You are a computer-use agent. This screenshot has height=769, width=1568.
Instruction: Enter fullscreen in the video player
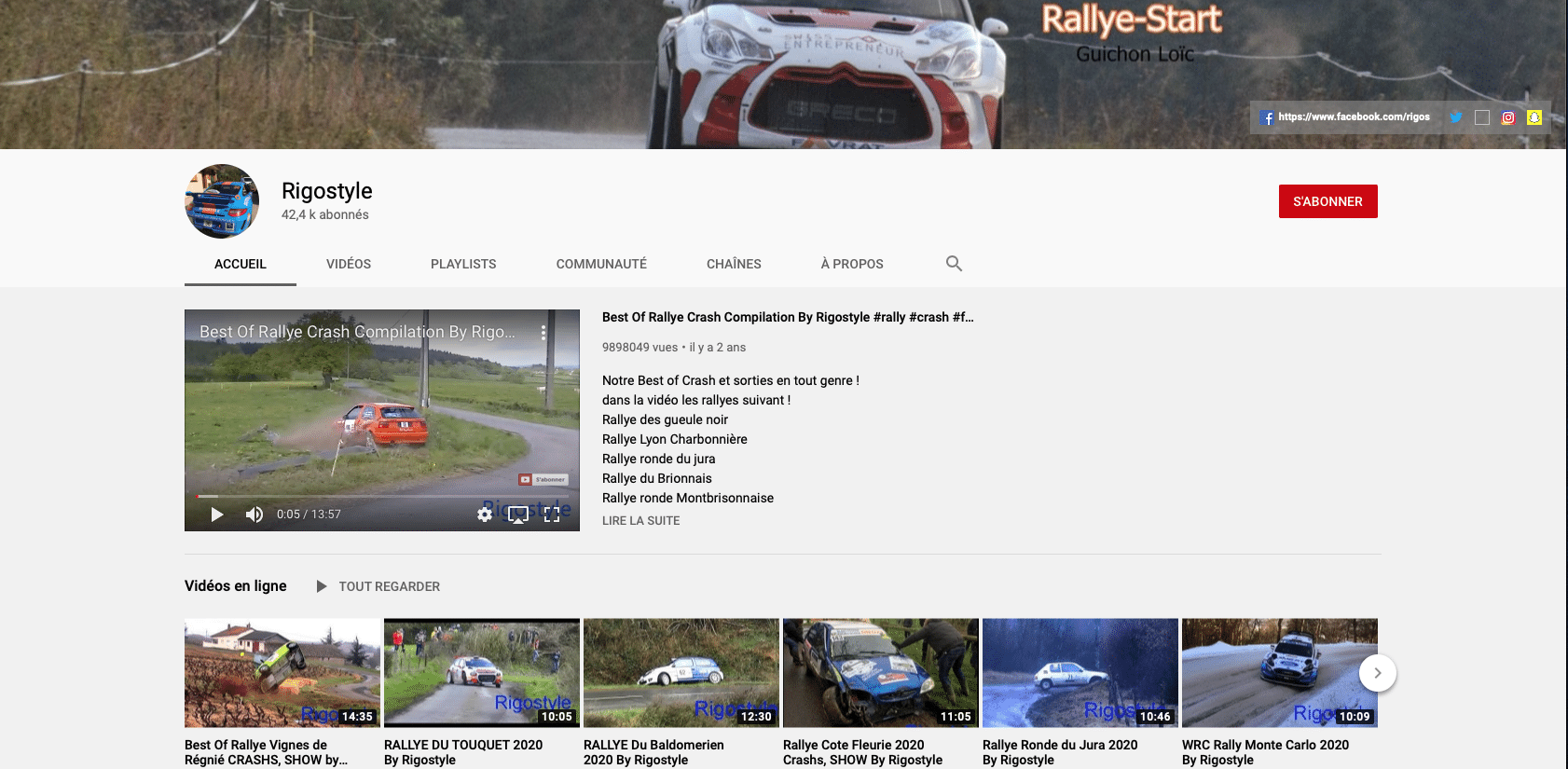pos(552,515)
